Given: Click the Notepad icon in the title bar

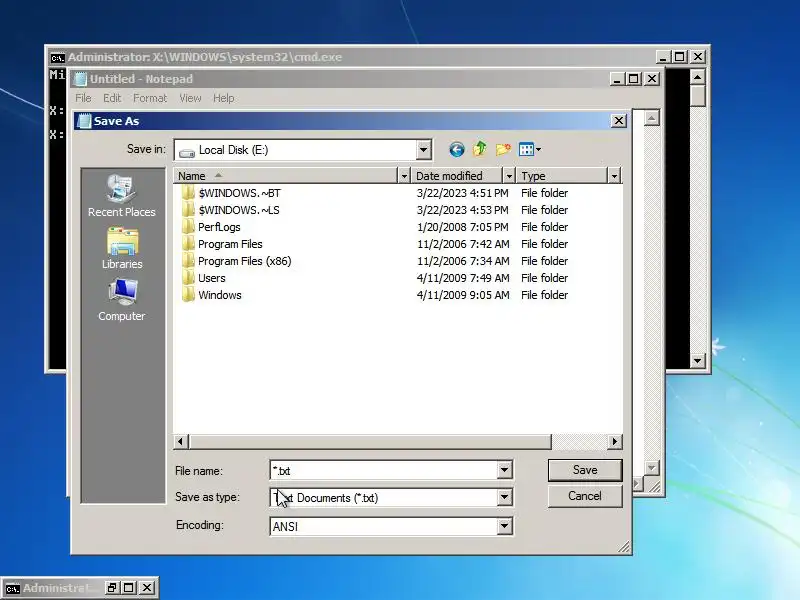Looking at the screenshot, I should [x=81, y=79].
